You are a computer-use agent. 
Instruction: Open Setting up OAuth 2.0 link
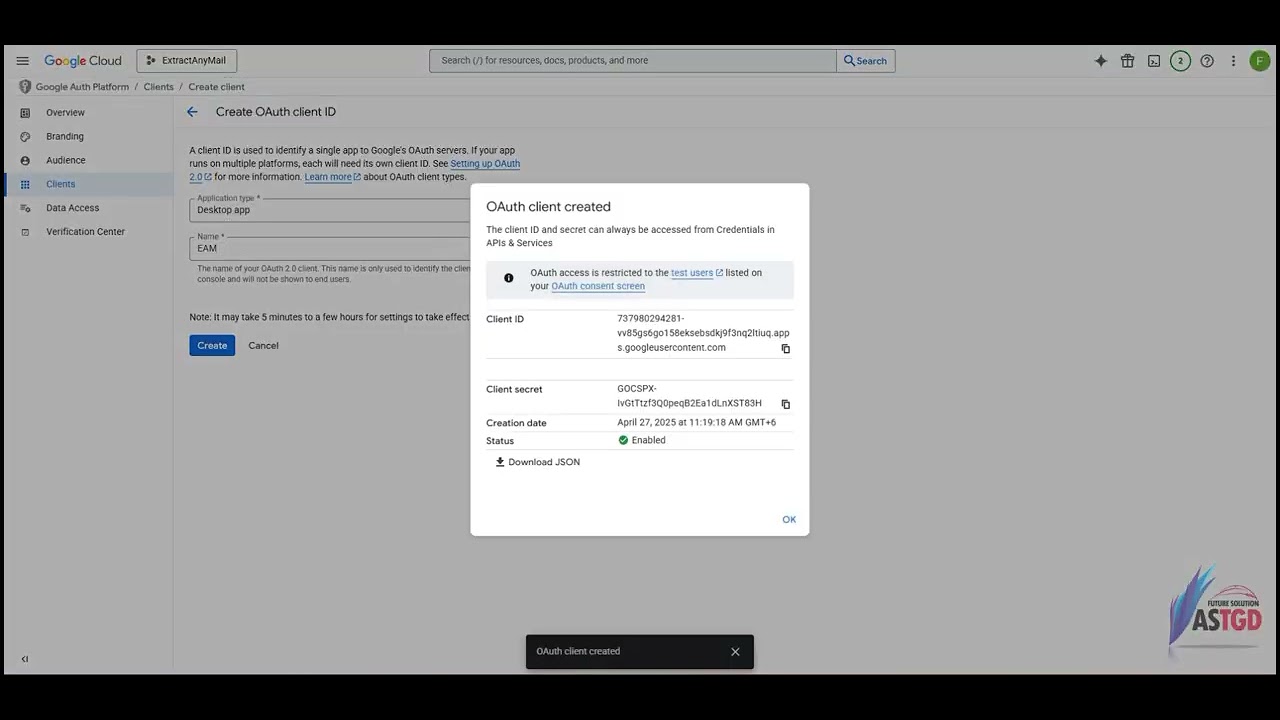coord(485,163)
